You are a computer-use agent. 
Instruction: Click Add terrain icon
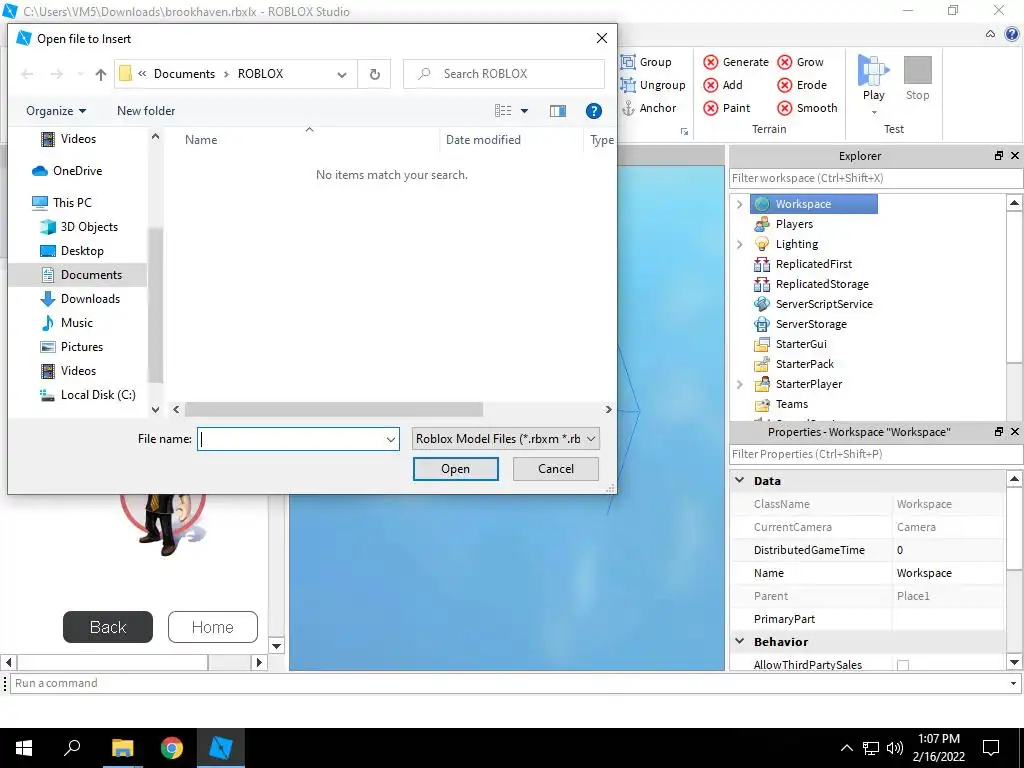tap(711, 85)
